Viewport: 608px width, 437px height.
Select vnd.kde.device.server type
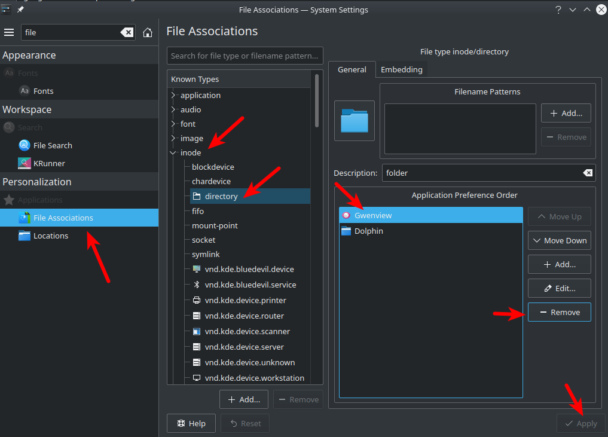pos(244,347)
